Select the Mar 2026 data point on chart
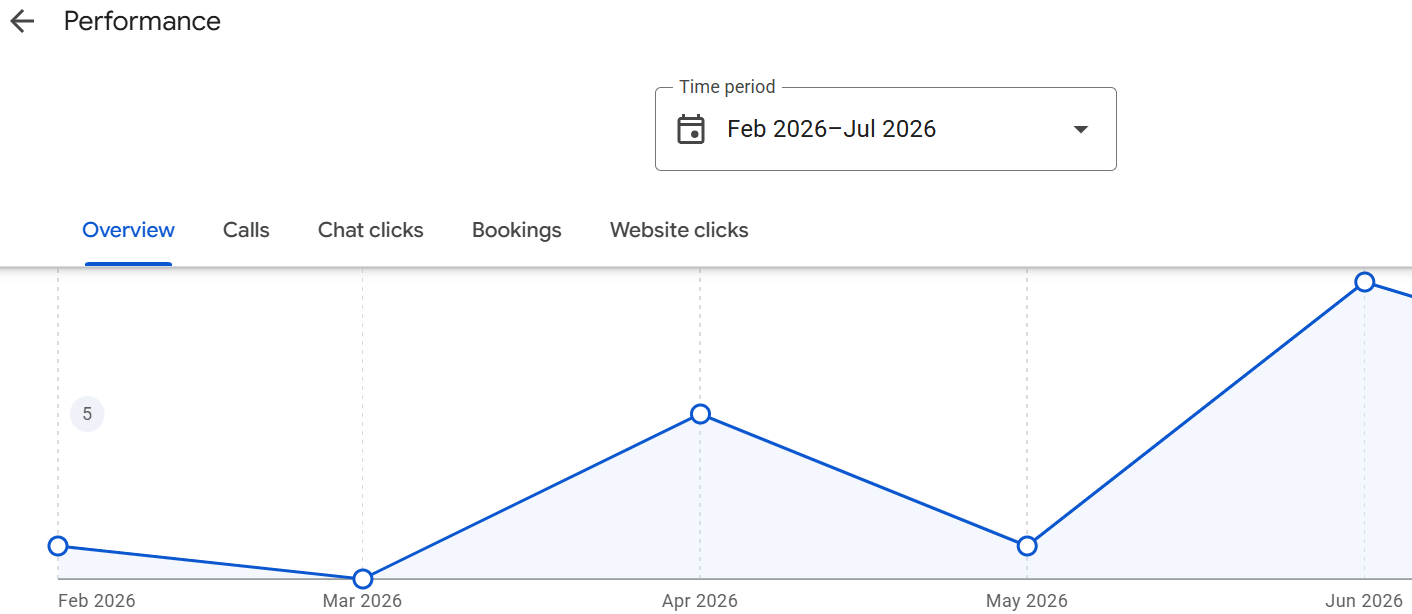This screenshot has width=1412, height=614. click(x=363, y=579)
